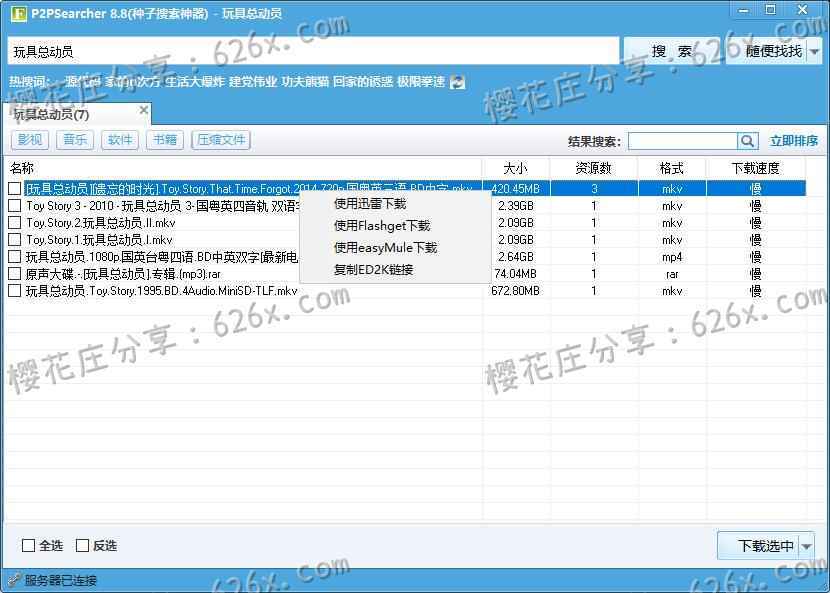Tick checkbox for Toy.Story.1995 MiniSD-TLF row

(x=15, y=291)
